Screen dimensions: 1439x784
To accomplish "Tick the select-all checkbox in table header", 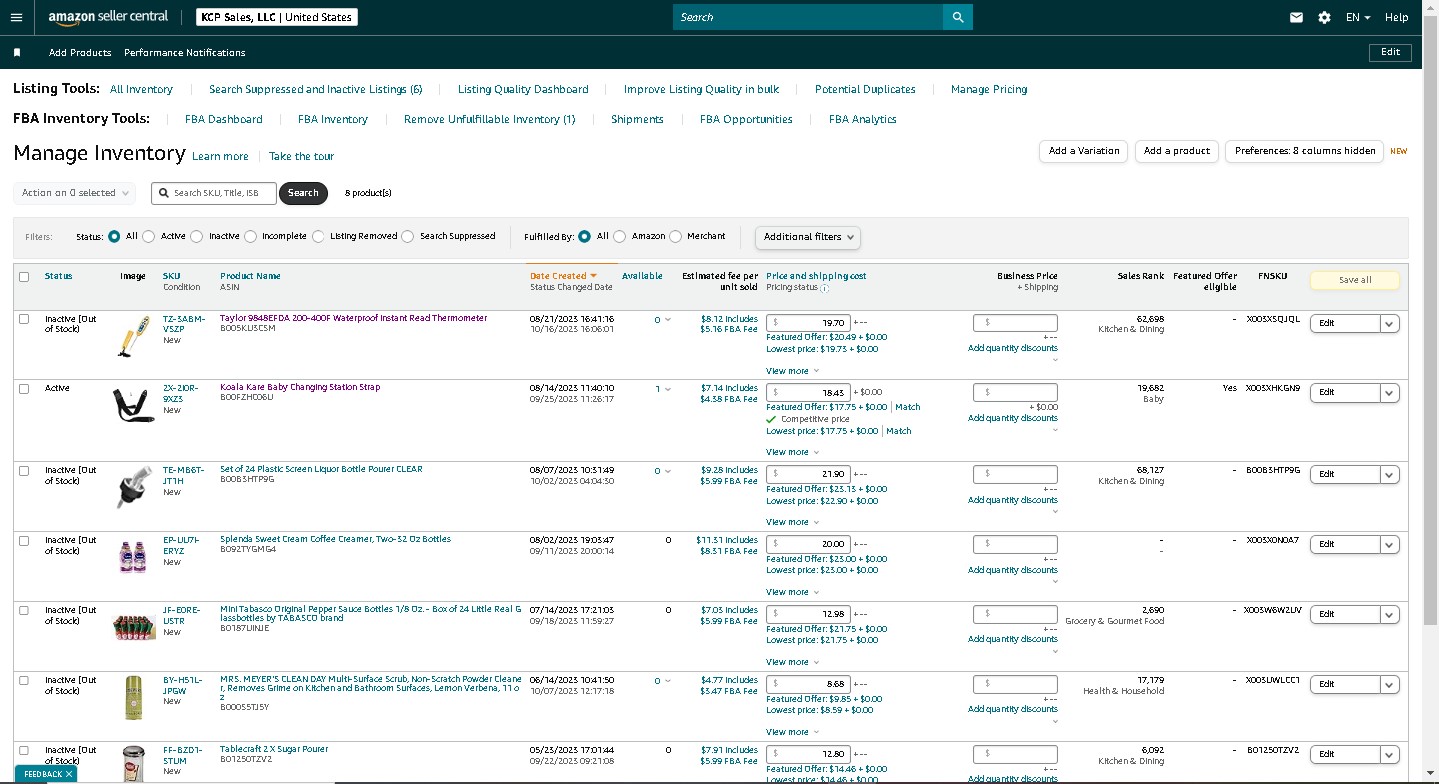I will tap(24, 277).
